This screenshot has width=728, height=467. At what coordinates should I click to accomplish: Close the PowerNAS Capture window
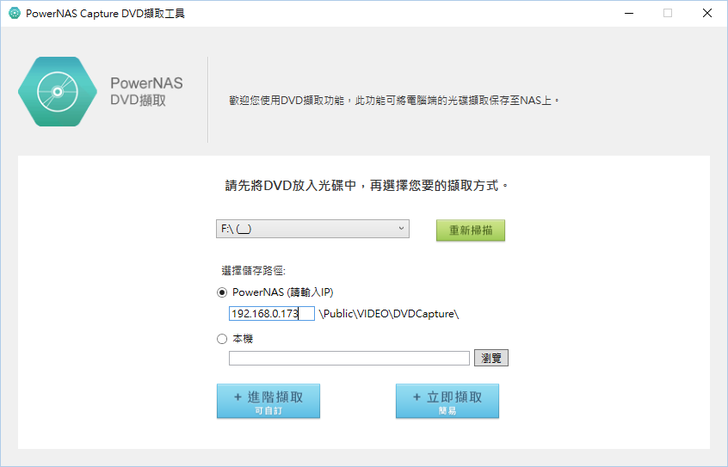pyautogui.click(x=707, y=13)
